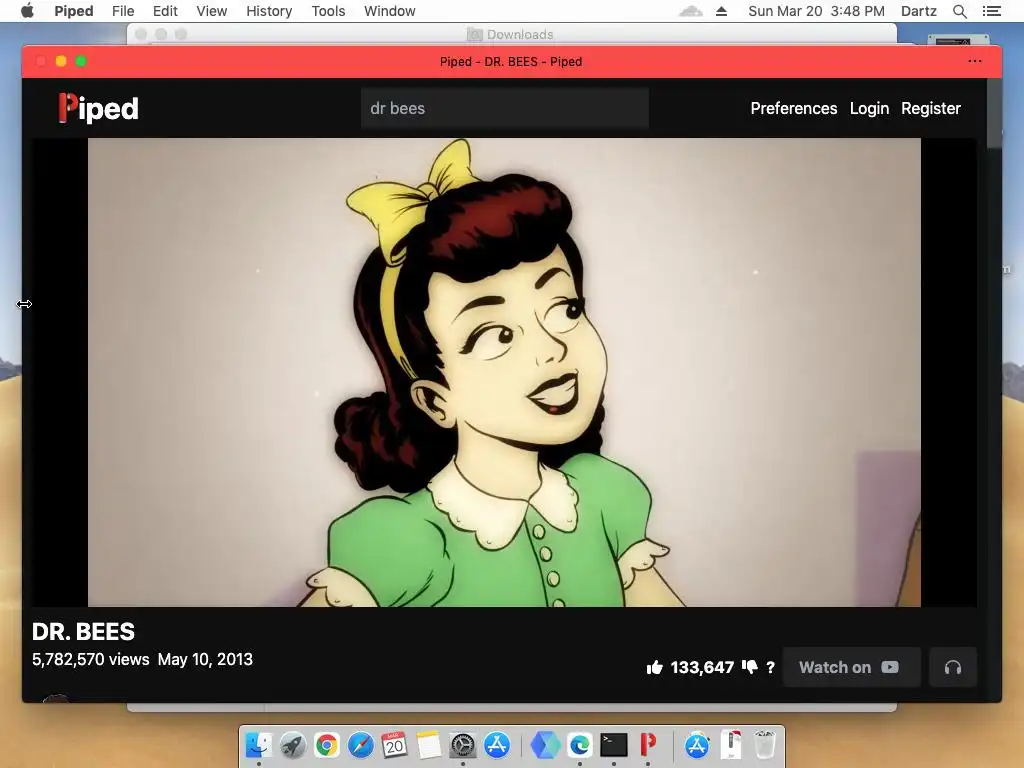Screen dimensions: 1024x768
Task: Click the dr bees search field
Action: [505, 108]
